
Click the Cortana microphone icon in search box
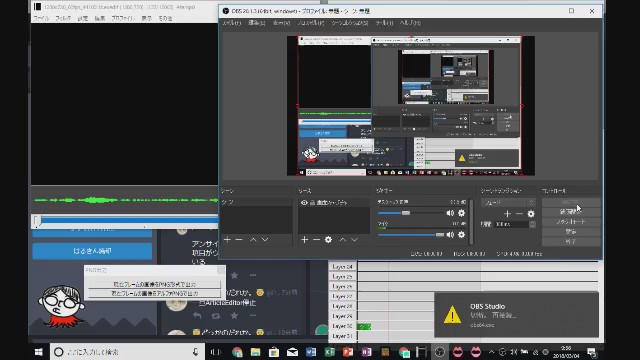pos(196,352)
